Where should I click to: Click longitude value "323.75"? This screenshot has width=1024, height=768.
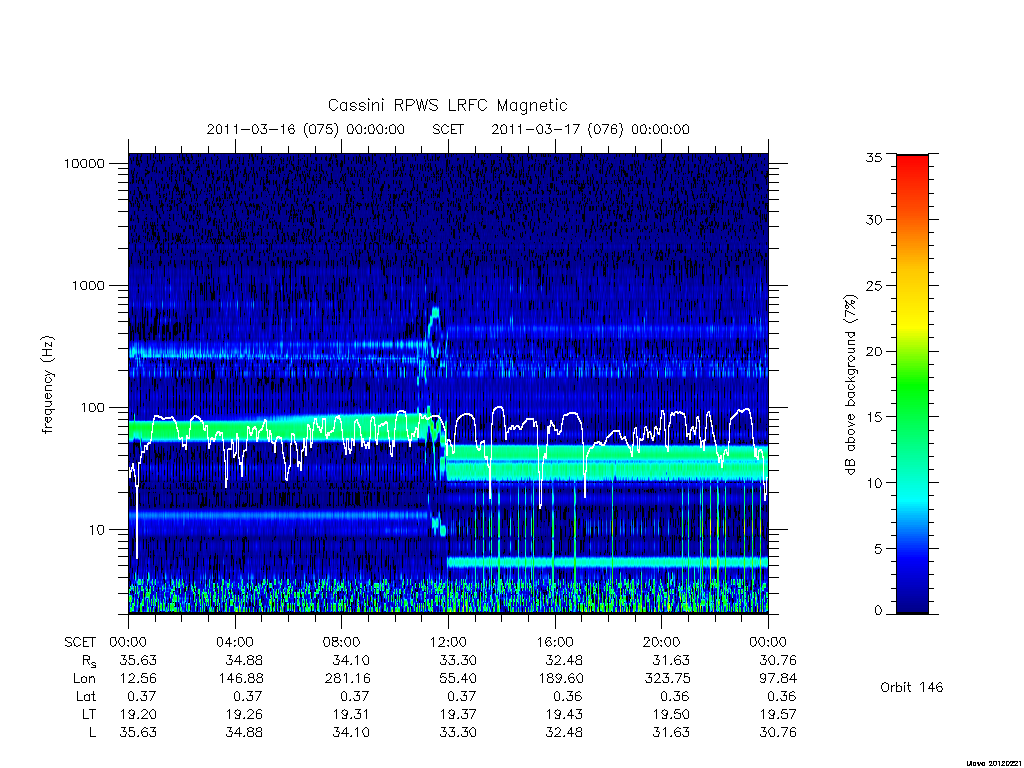667,679
